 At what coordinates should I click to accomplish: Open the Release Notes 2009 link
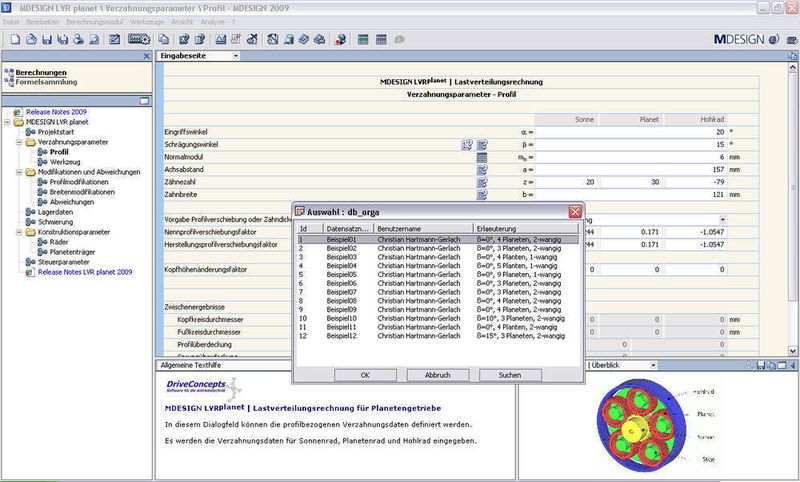point(56,112)
